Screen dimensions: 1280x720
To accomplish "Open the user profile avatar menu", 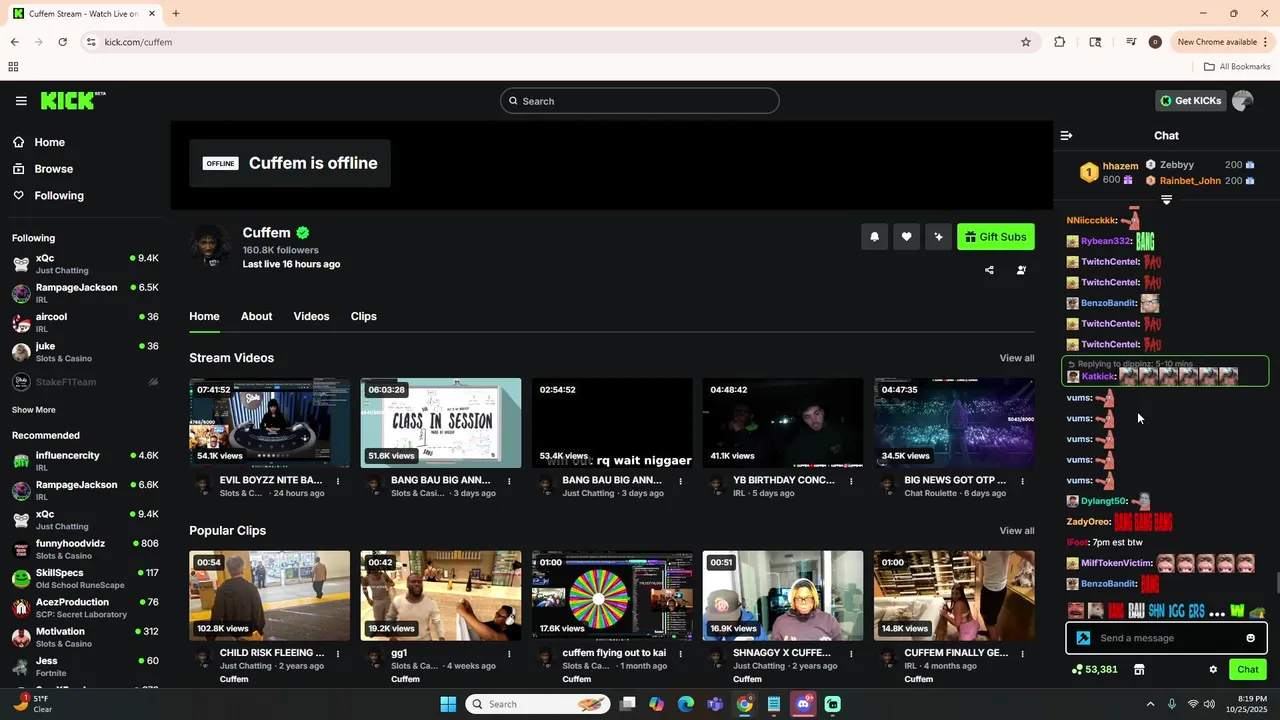I will click(x=1243, y=101).
